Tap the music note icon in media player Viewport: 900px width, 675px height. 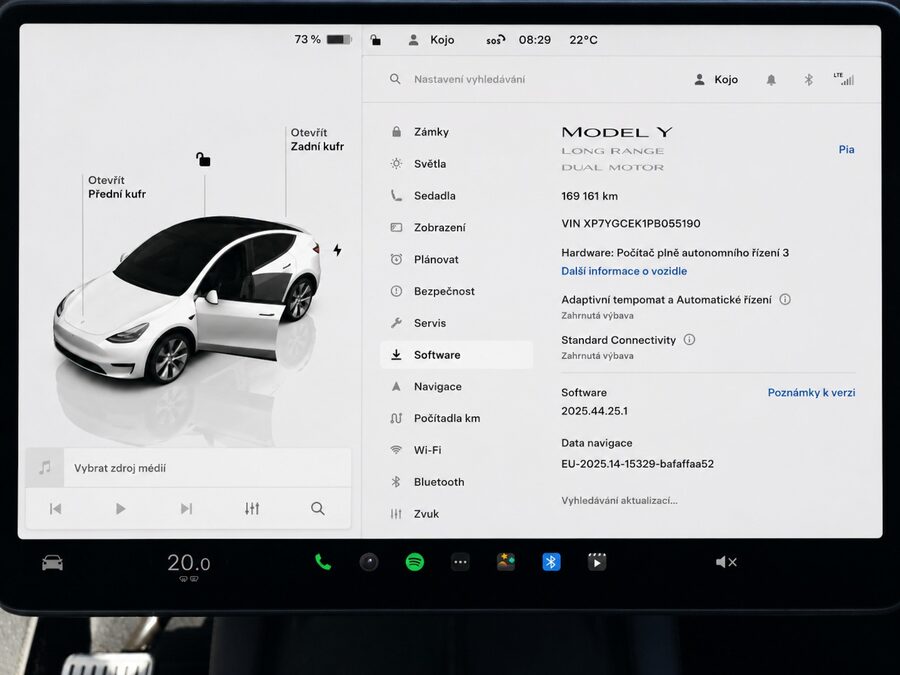click(45, 467)
